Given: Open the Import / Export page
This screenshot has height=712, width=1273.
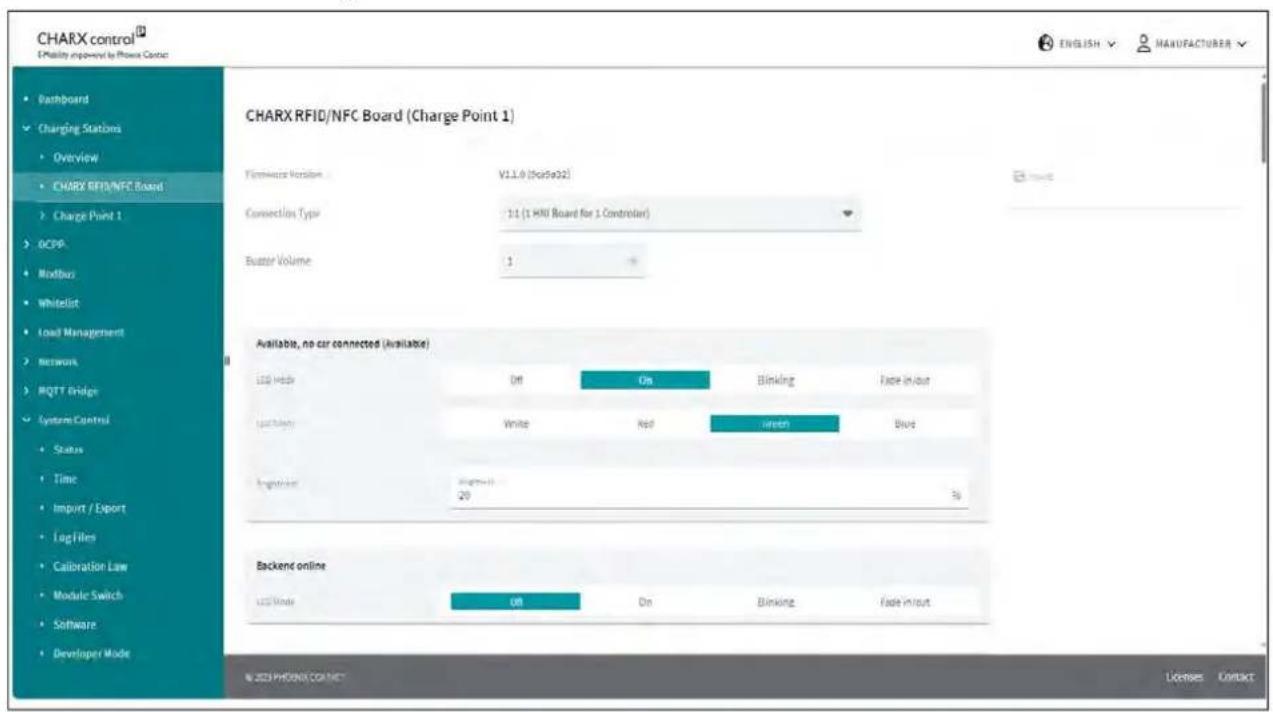Looking at the screenshot, I should tap(90, 508).
